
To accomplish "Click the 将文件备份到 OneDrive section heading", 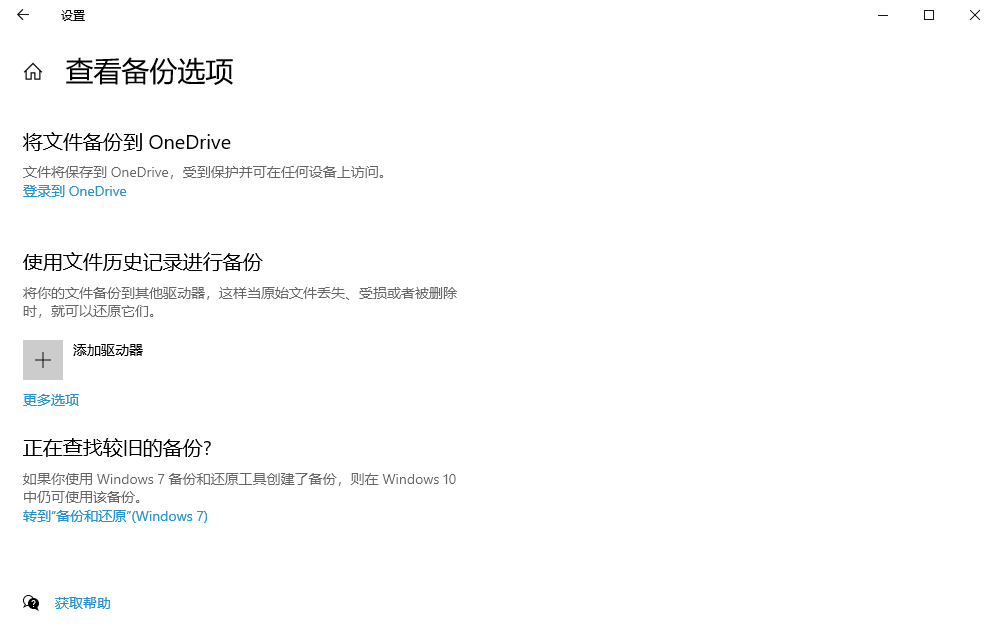I will coord(126,141).
